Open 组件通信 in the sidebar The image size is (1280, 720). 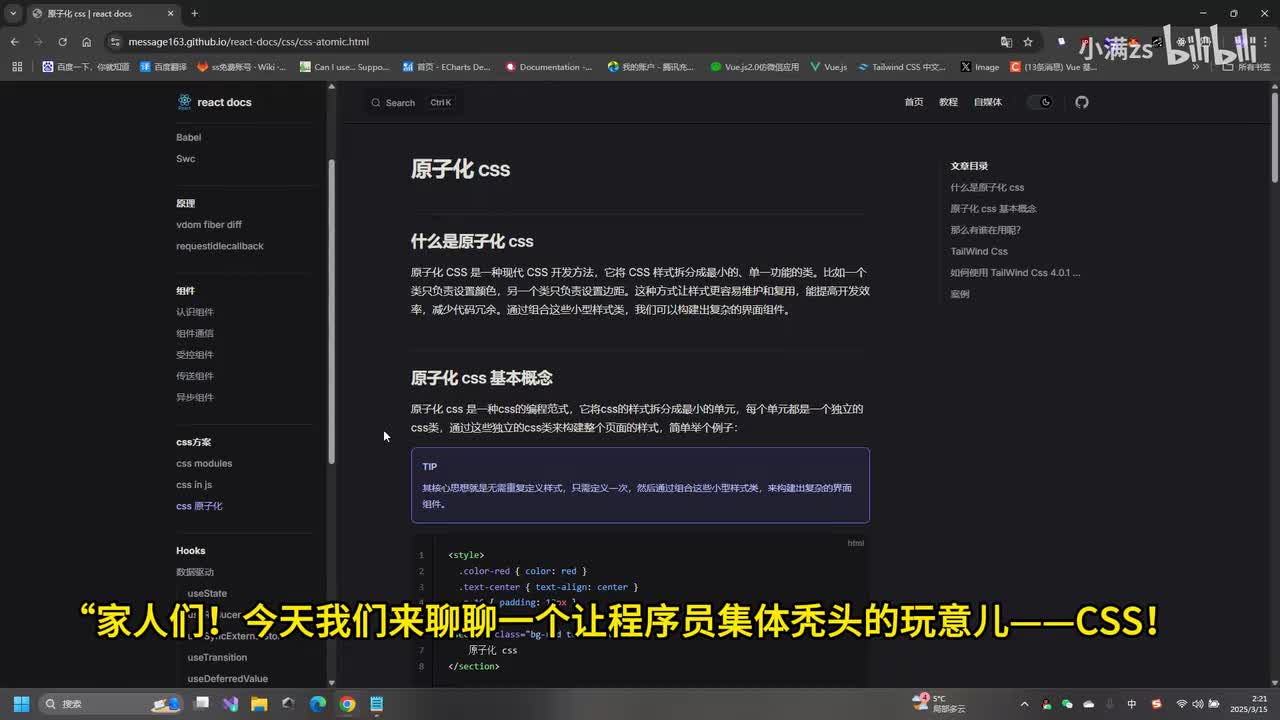click(195, 333)
